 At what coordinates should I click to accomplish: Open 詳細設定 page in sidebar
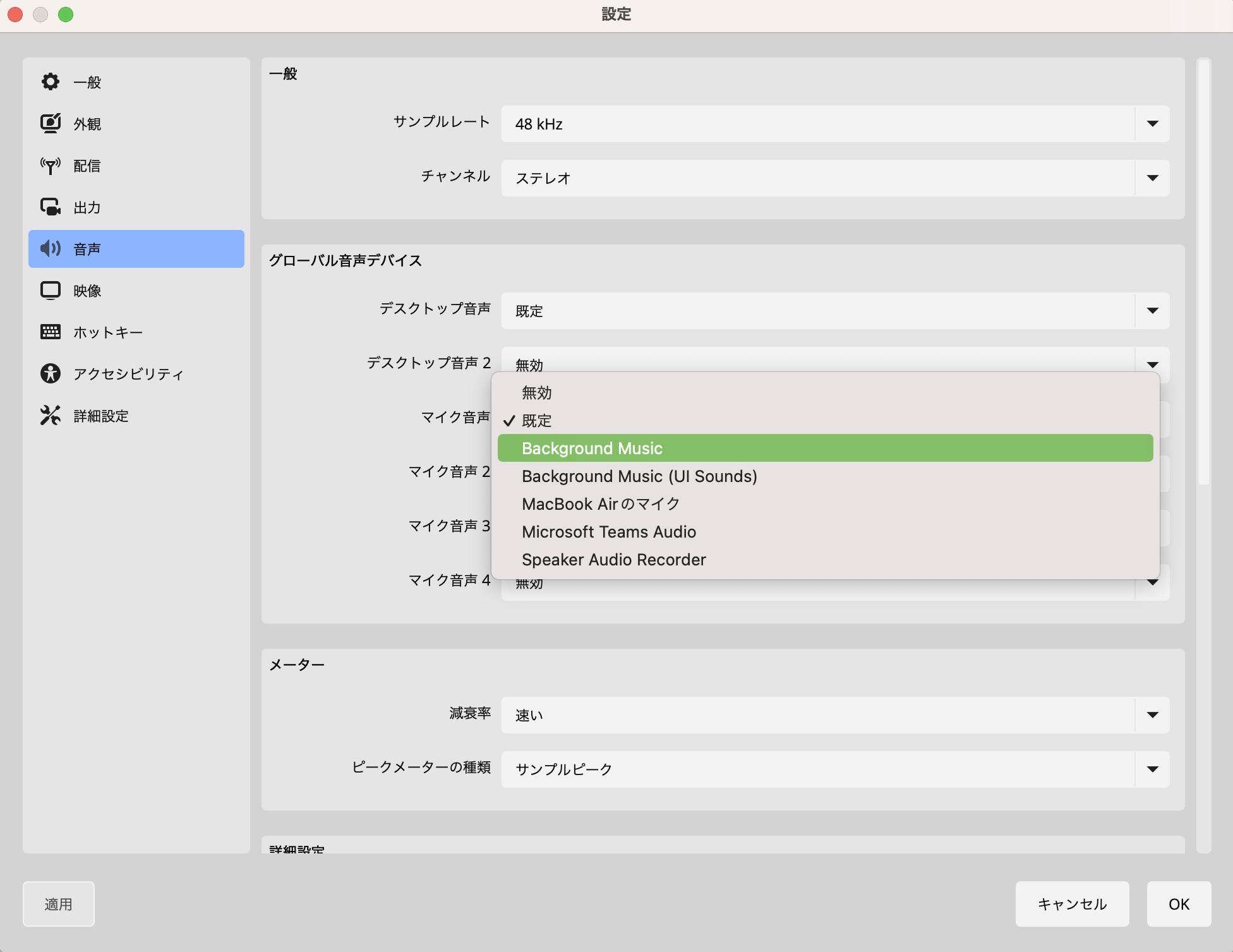(136, 416)
